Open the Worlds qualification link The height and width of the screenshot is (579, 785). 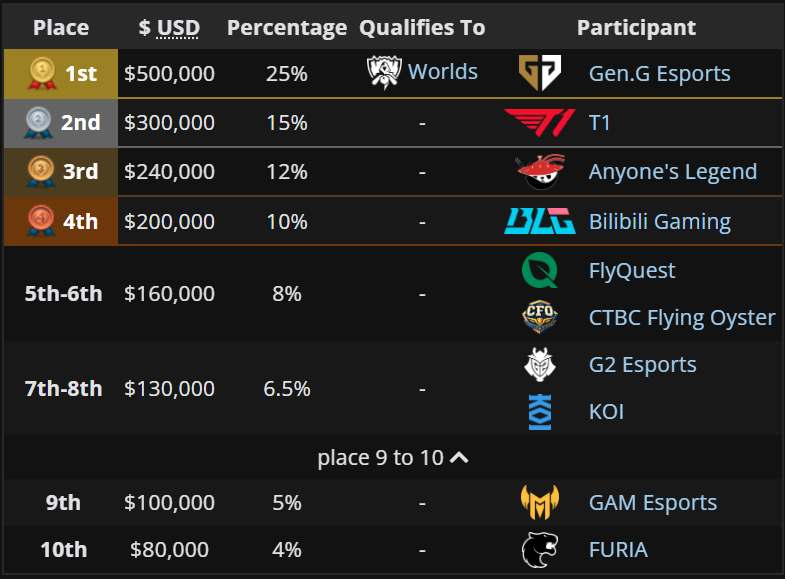tap(443, 72)
